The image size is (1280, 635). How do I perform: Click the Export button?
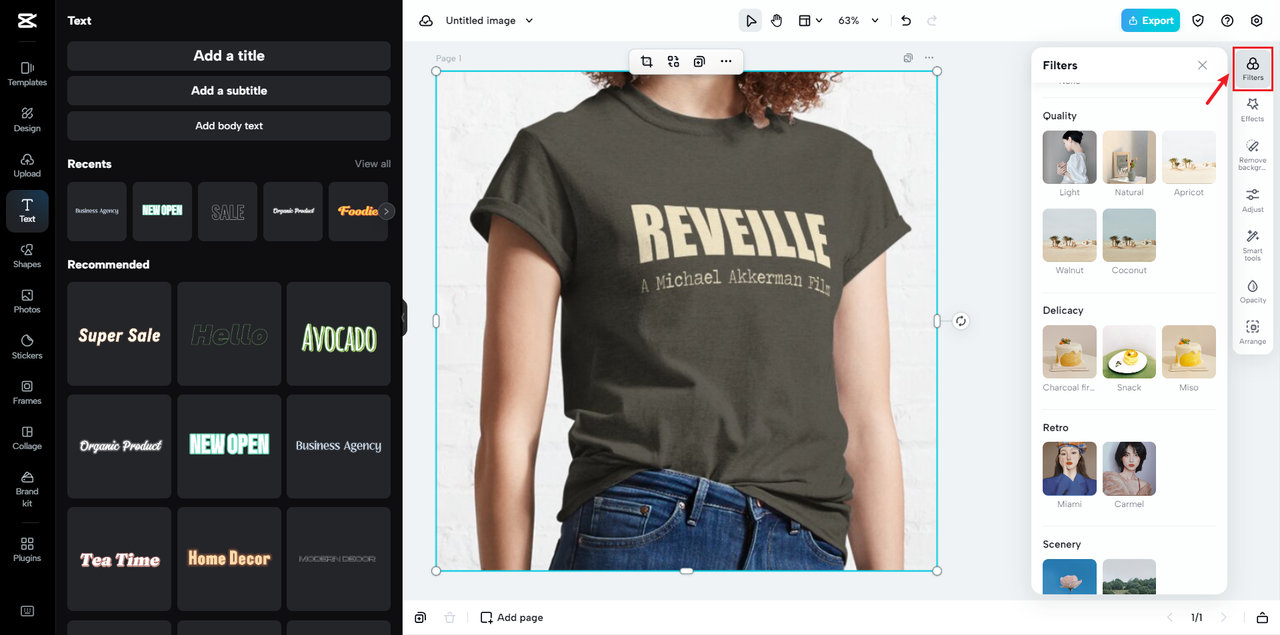tap(1150, 20)
